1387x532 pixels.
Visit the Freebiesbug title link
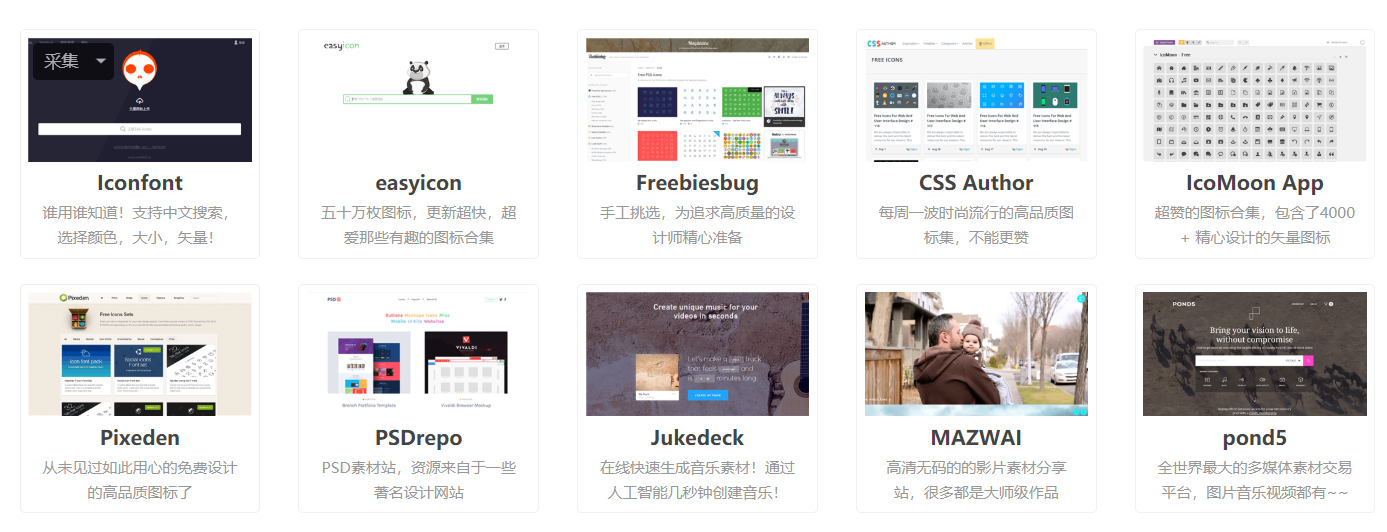697,183
